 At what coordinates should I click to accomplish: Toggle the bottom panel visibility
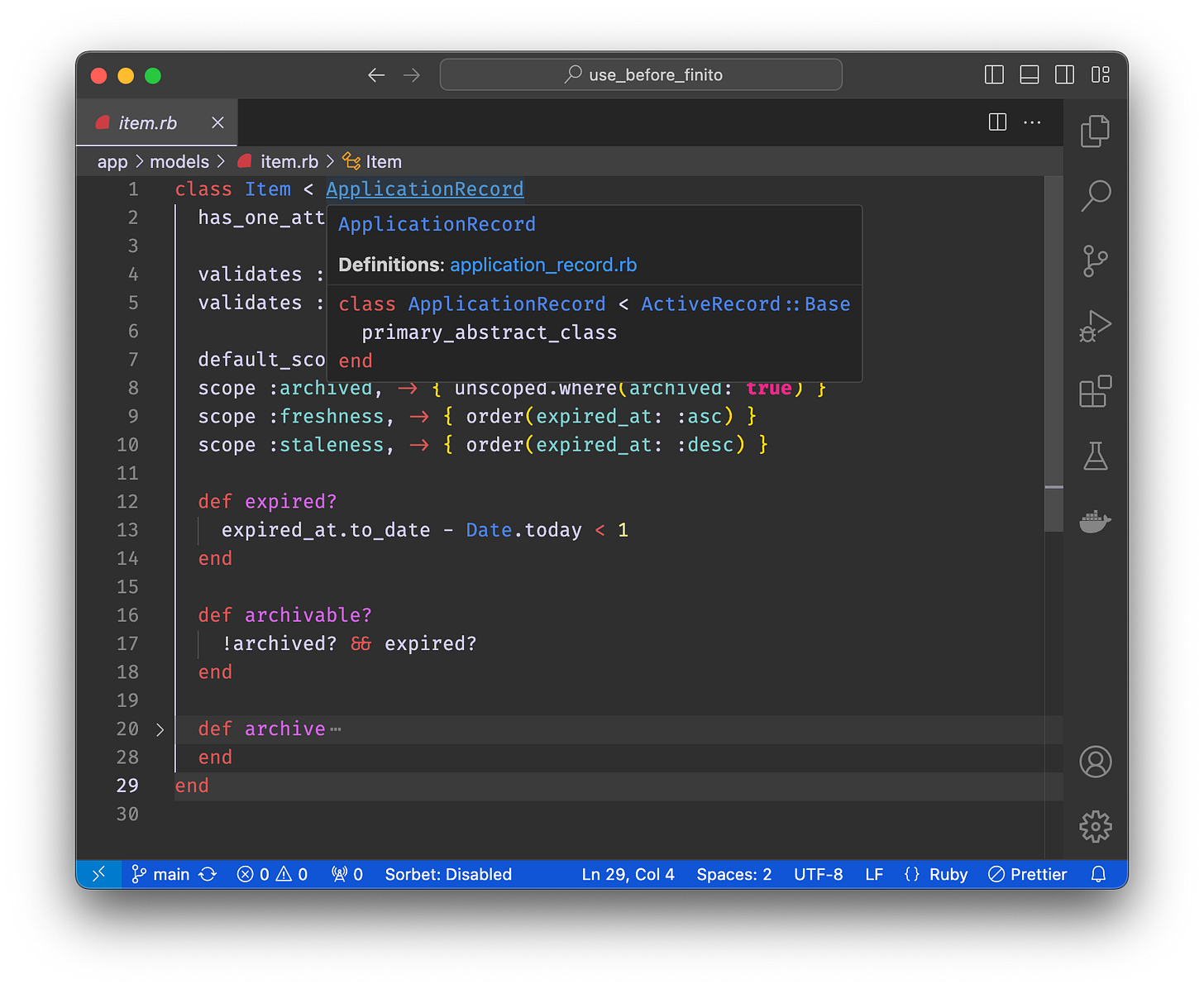[x=1029, y=74]
